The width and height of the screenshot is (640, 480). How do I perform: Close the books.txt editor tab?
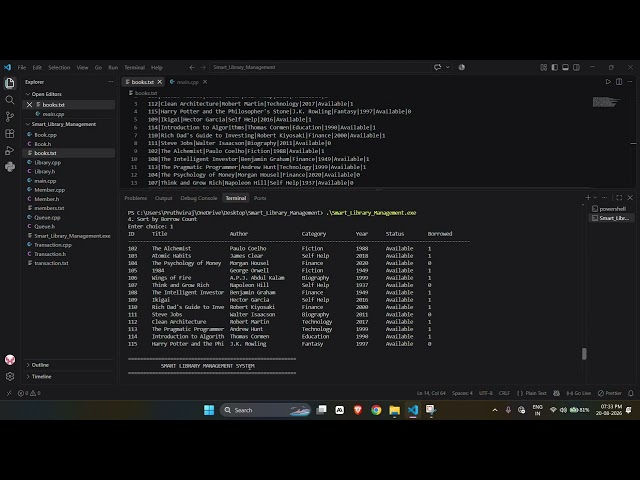point(160,82)
